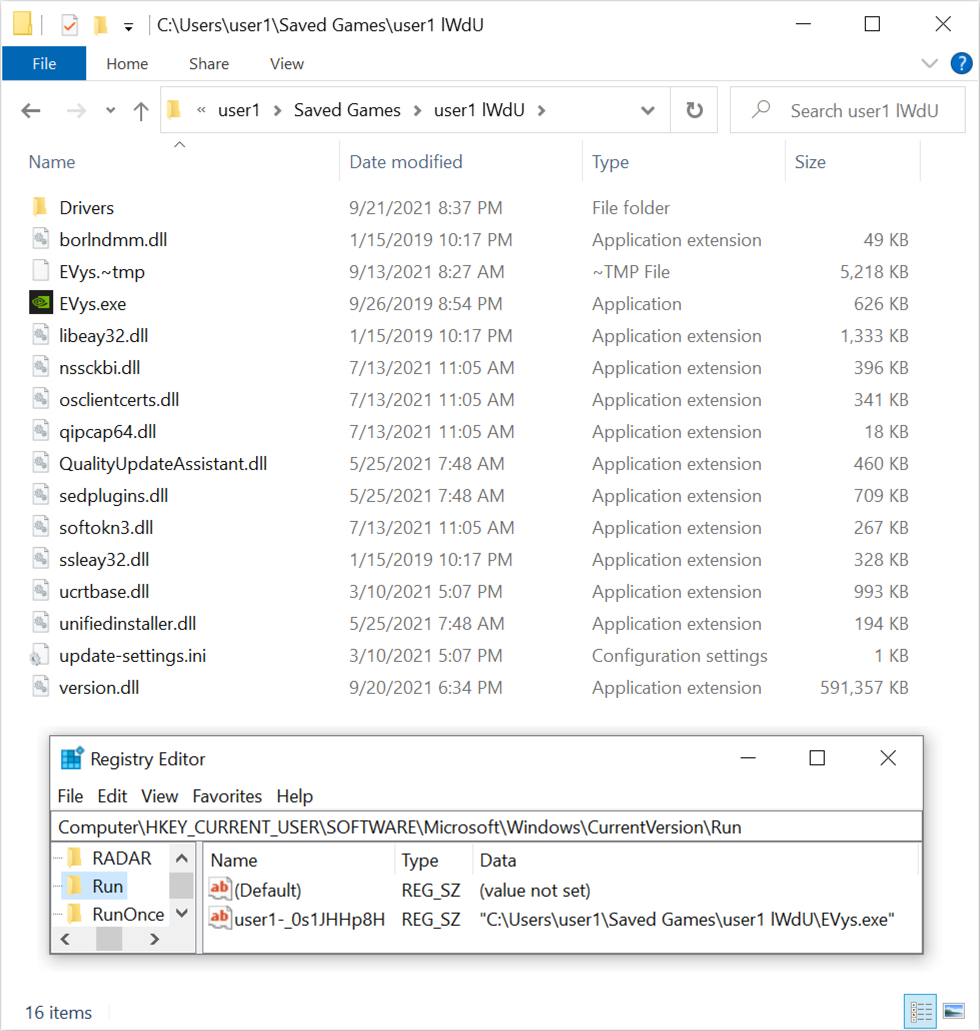Open Registry Editor View menu
980x1031 pixels.
coord(159,796)
